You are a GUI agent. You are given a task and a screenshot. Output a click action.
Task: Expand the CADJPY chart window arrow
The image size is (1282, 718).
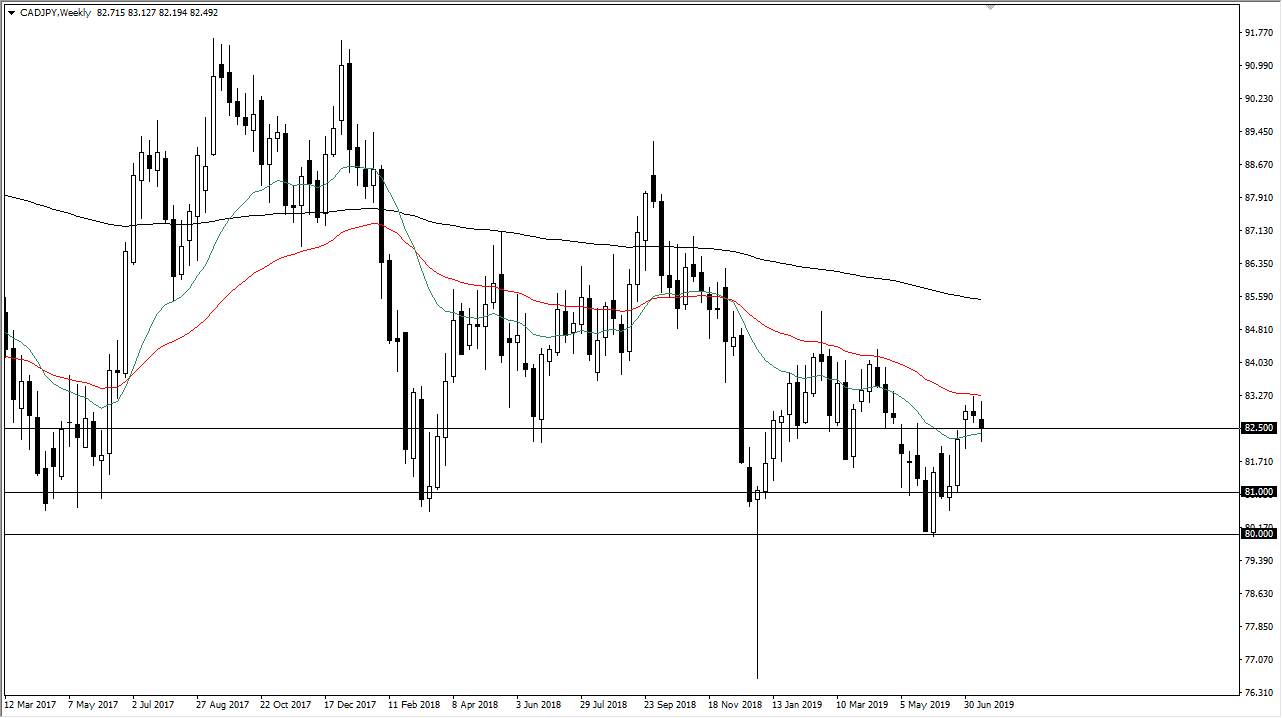point(10,13)
